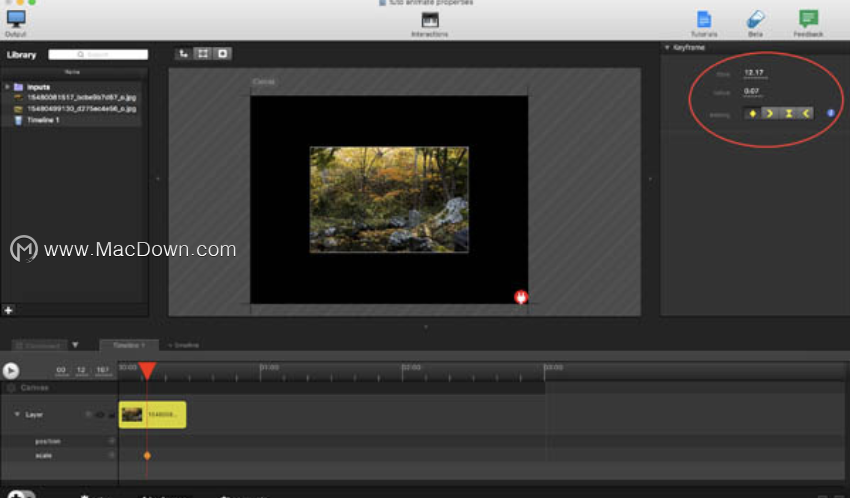
Task: Choose the right-chevron ease-in button
Action: click(770, 113)
